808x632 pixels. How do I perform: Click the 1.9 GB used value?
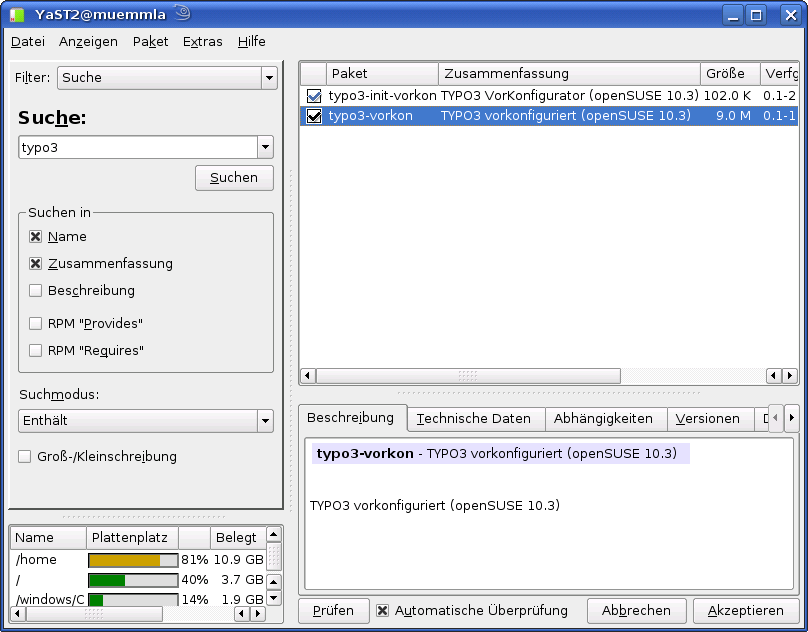point(242,600)
